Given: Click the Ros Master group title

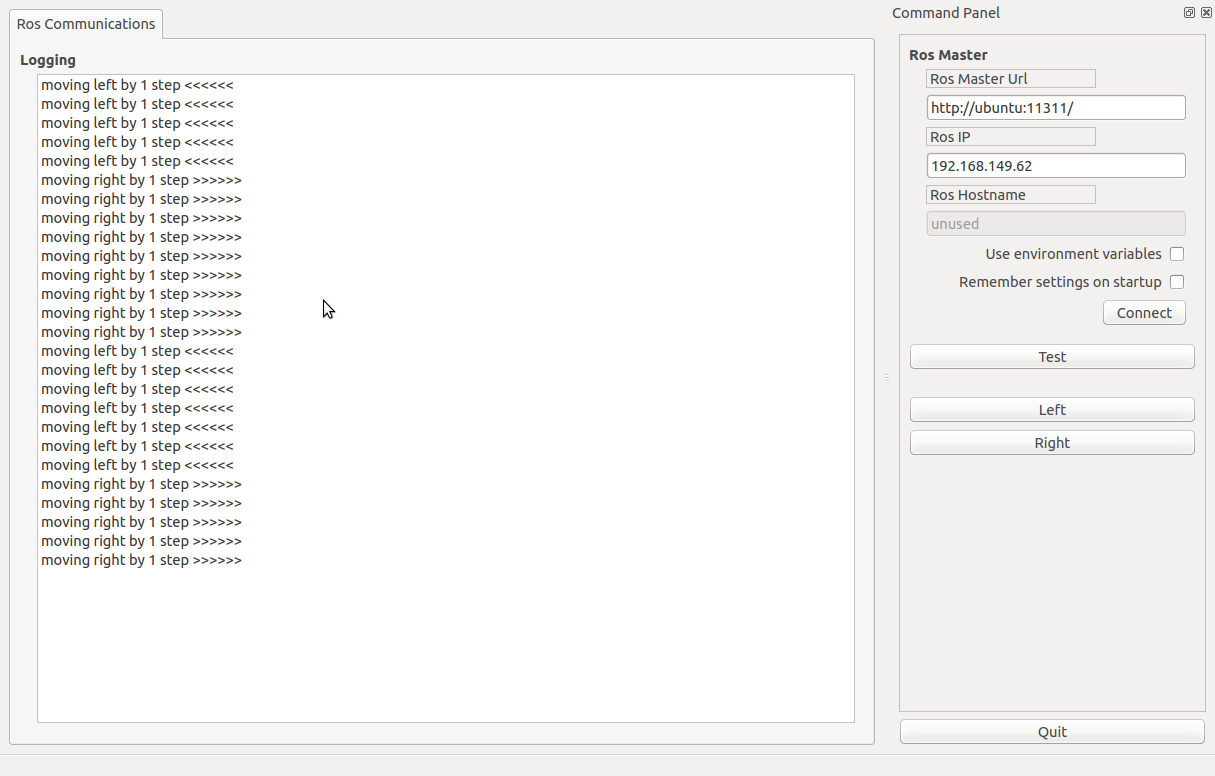Looking at the screenshot, I should coord(948,55).
